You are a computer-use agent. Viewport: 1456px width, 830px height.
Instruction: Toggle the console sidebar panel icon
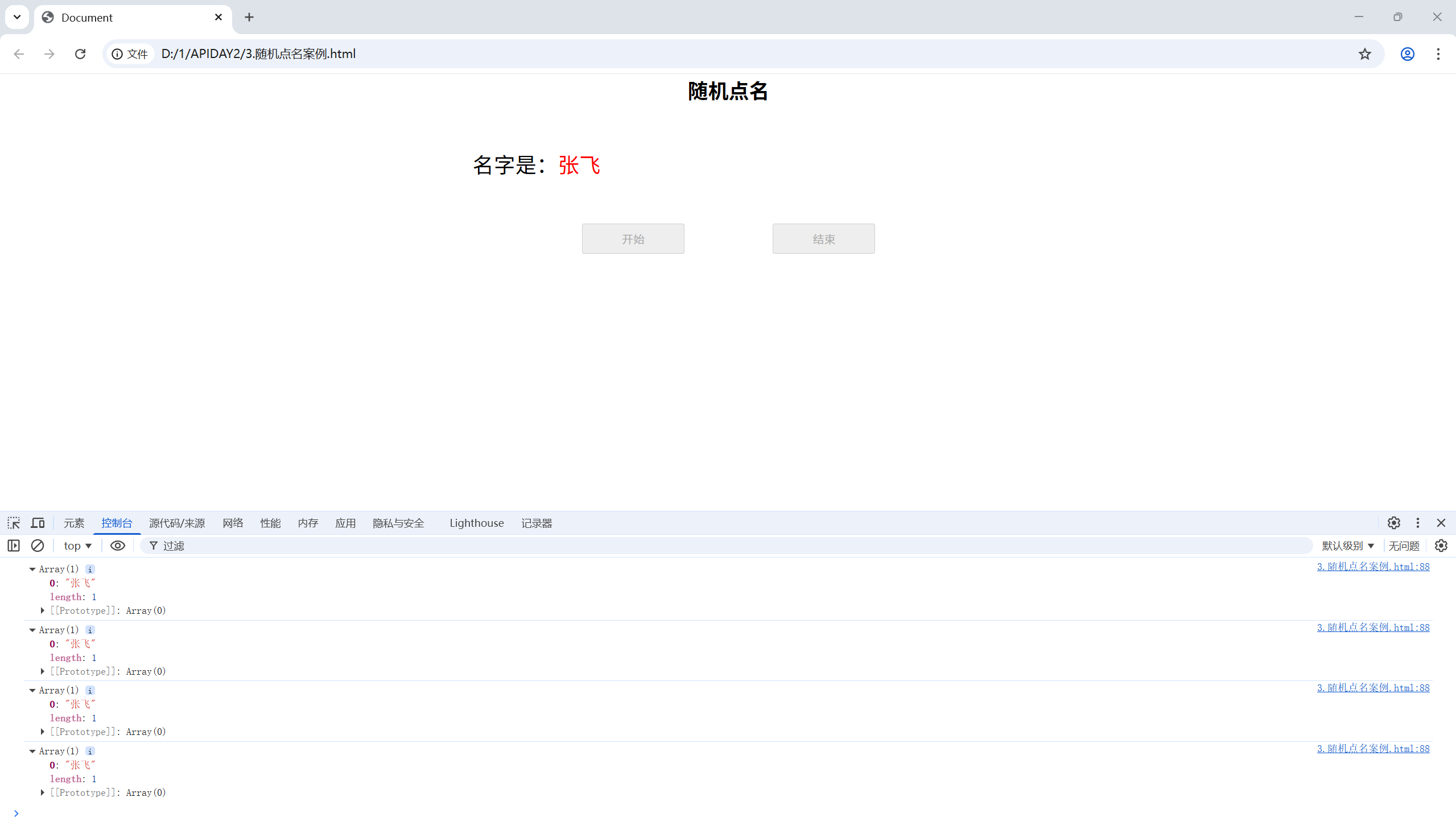pyautogui.click(x=14, y=546)
